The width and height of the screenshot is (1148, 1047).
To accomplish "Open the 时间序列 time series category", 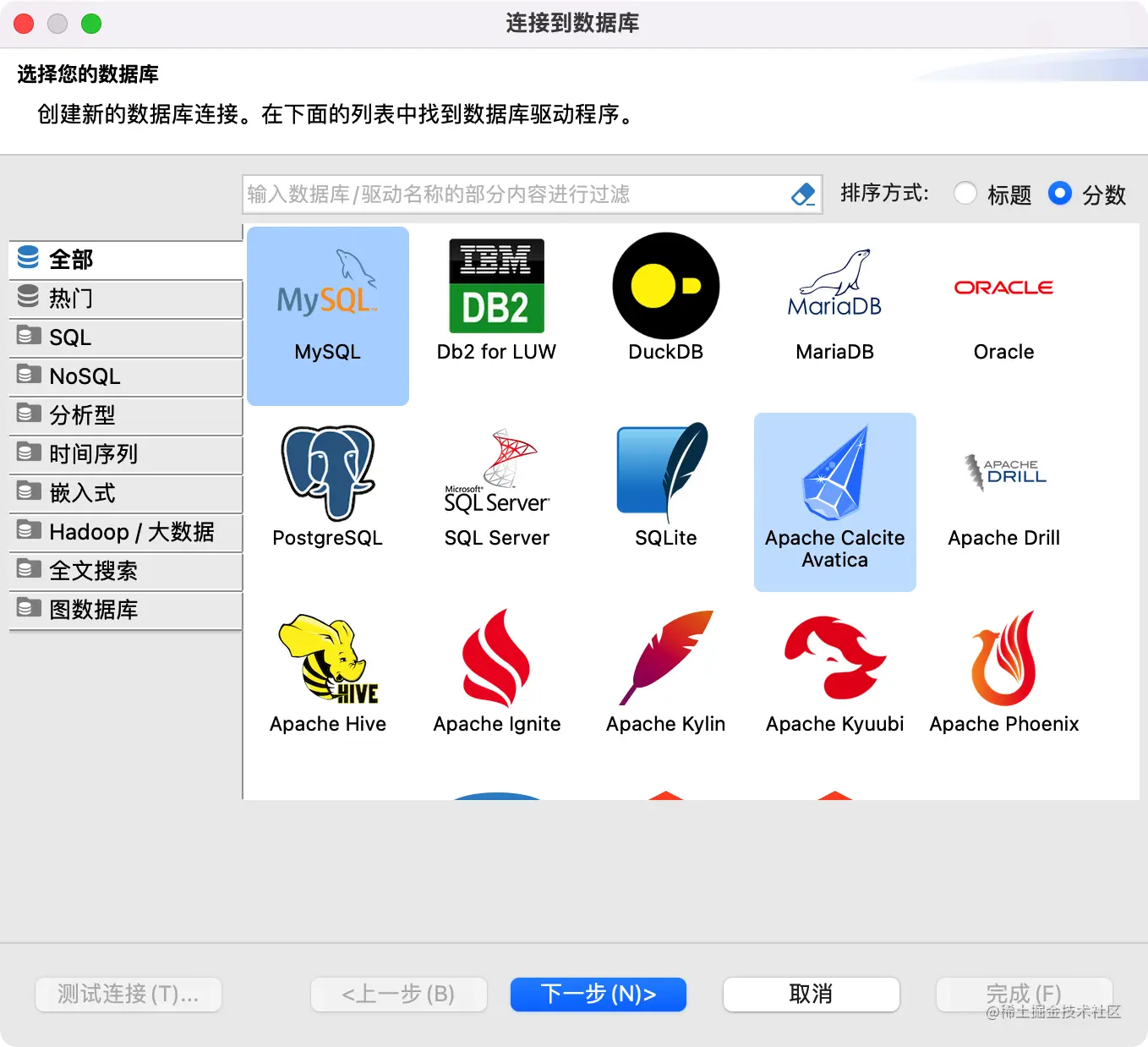I will coord(126,453).
